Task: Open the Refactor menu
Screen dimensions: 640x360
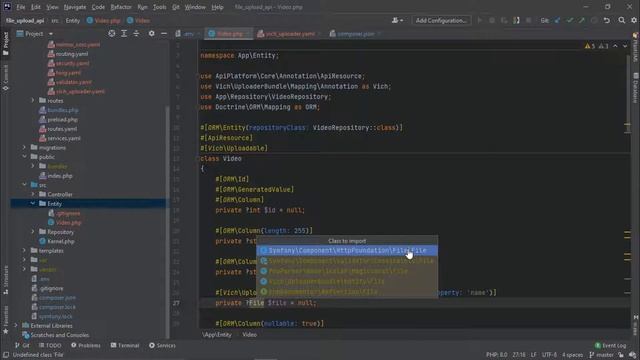Action: (121, 7)
